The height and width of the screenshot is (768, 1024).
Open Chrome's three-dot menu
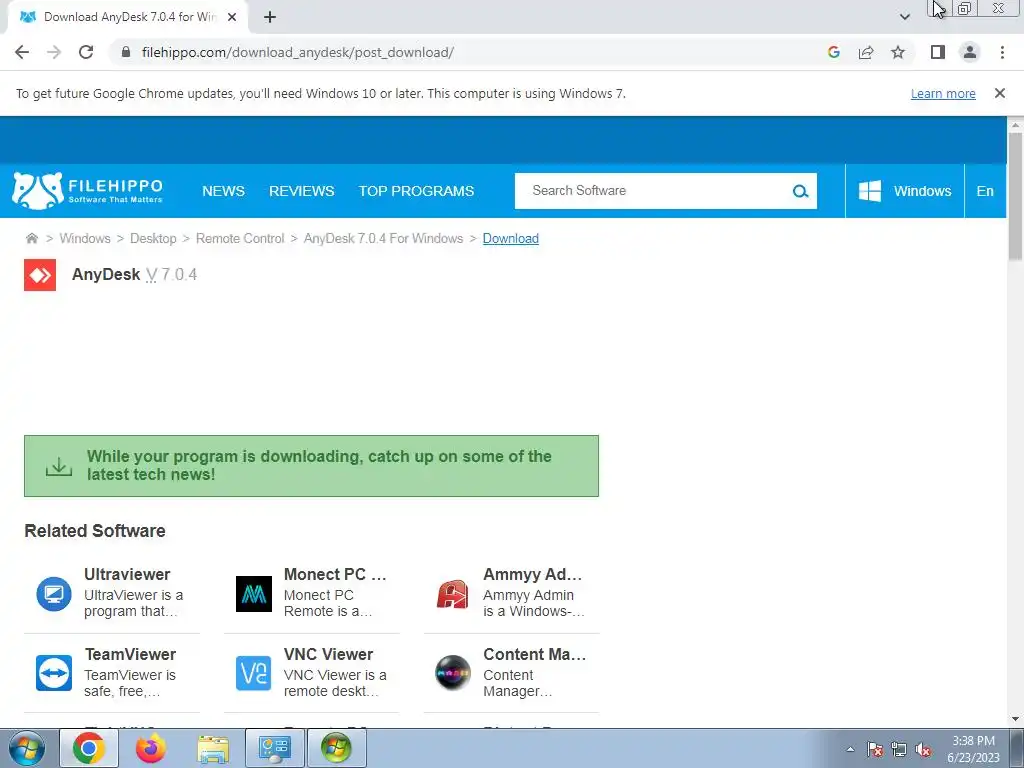click(x=1002, y=52)
